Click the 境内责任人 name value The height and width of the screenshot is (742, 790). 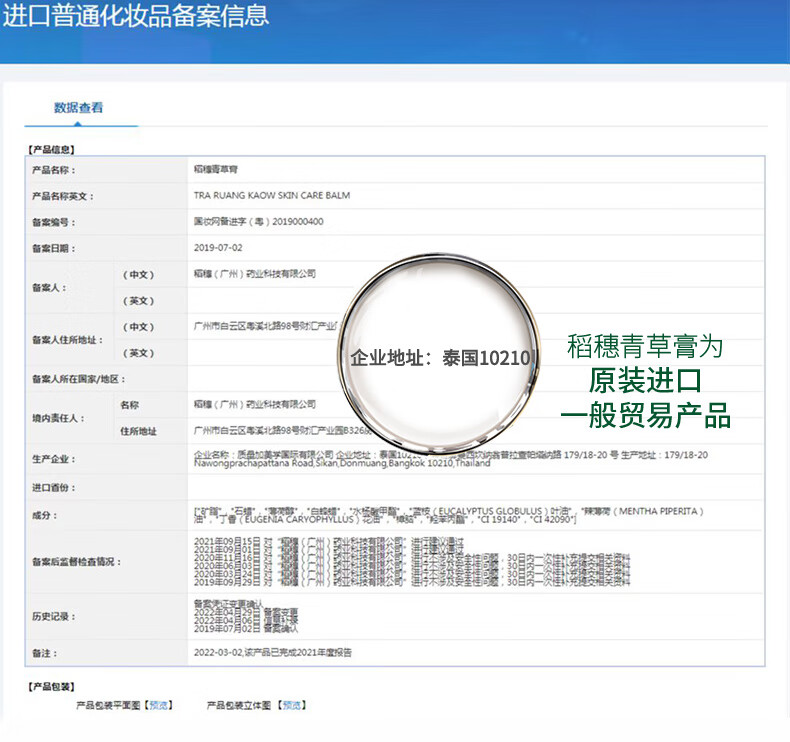pyautogui.click(x=254, y=405)
